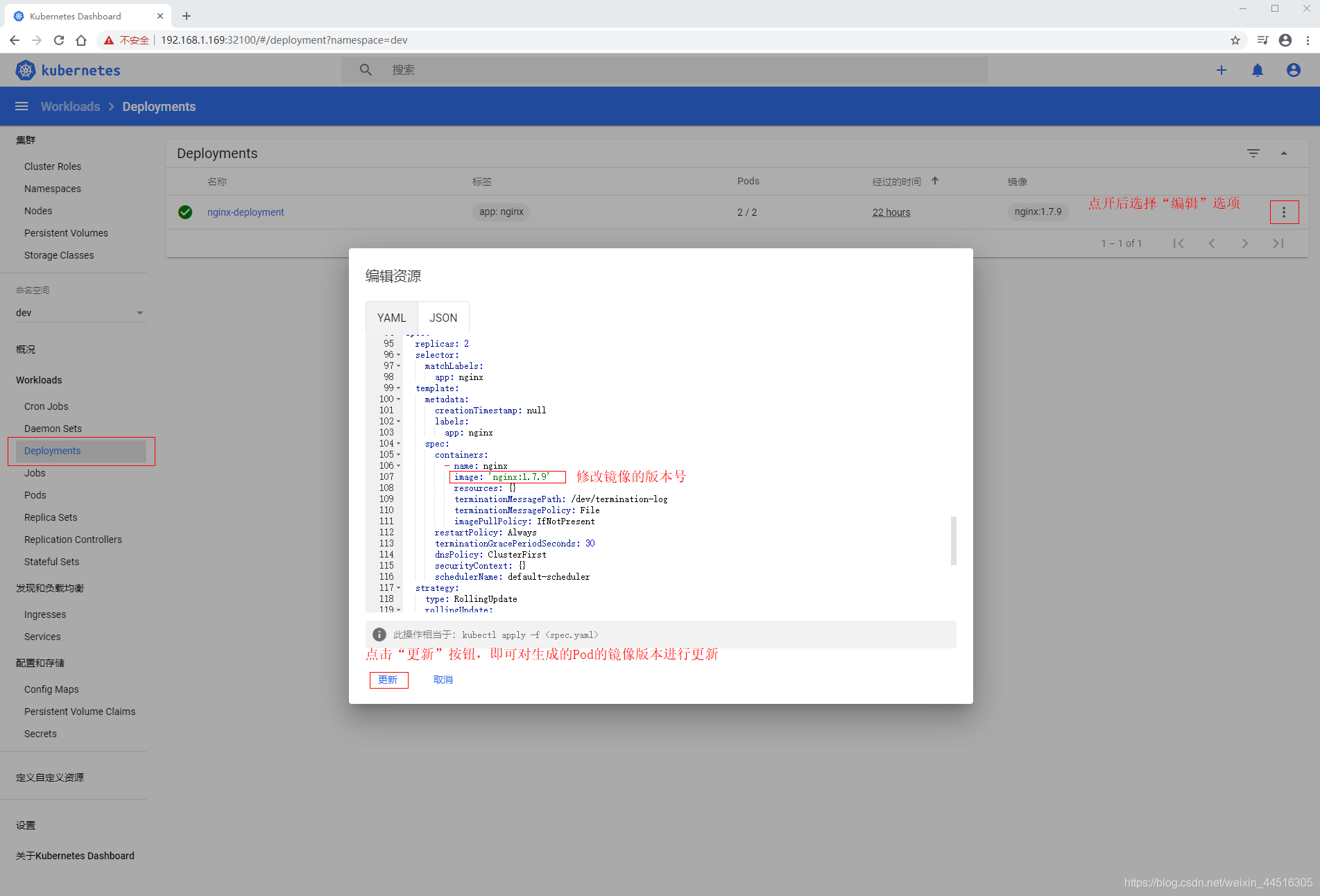Click the 更新 update button

[388, 680]
